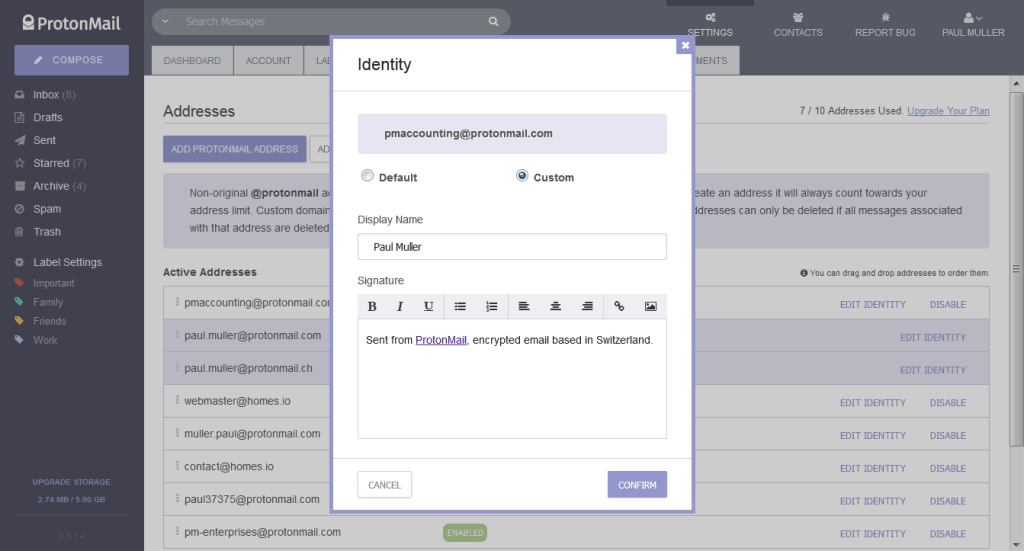Select the Default identity radio button
Screen dimensions: 1024x551
(368, 176)
